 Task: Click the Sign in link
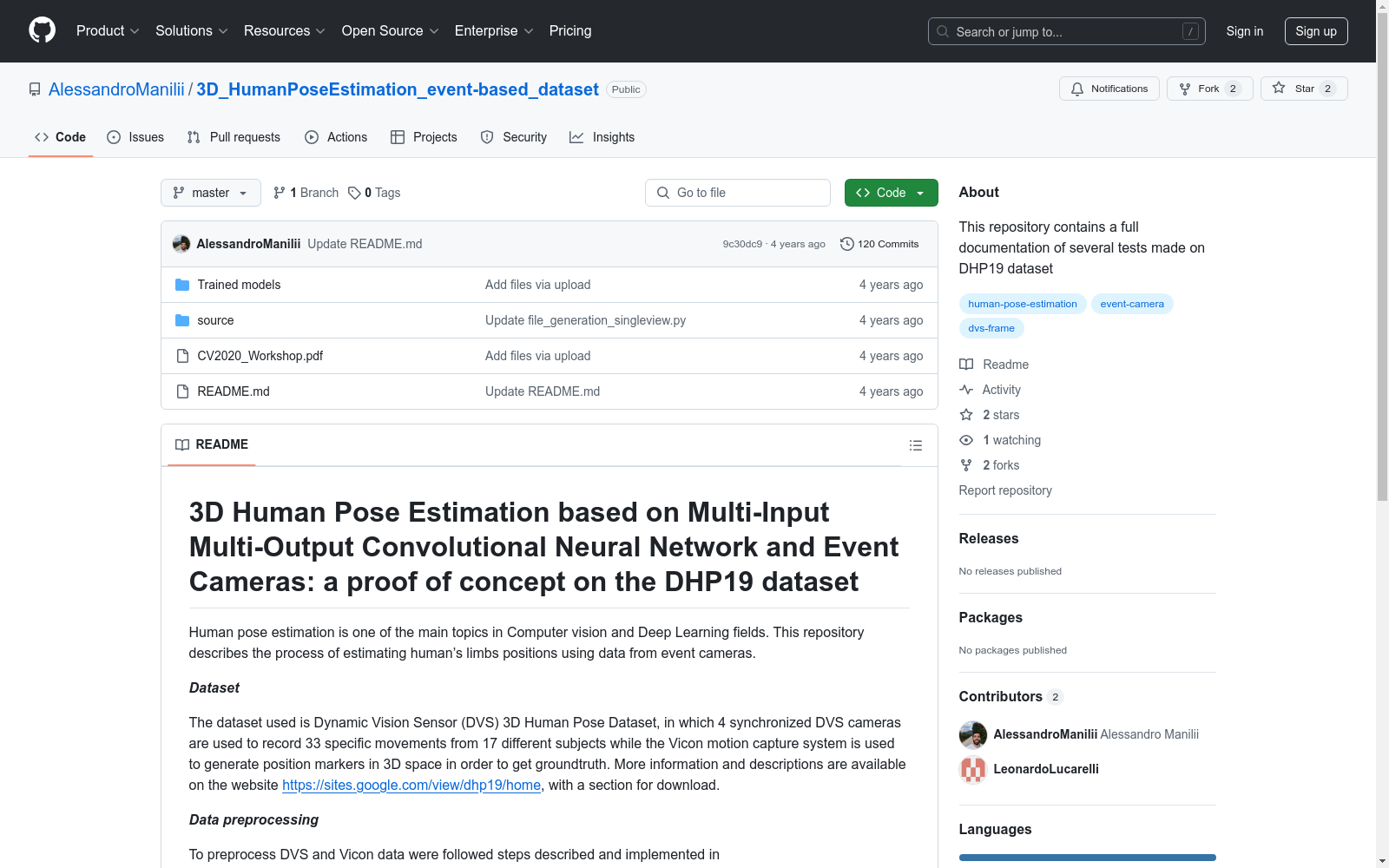(x=1245, y=31)
